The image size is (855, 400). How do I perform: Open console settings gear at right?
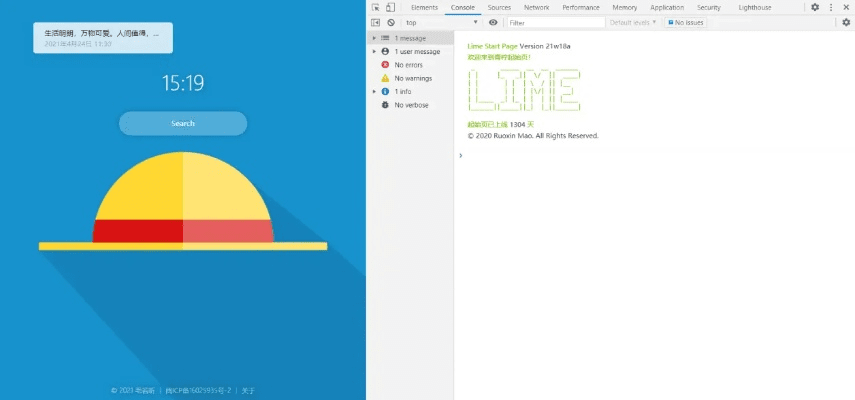[x=845, y=22]
